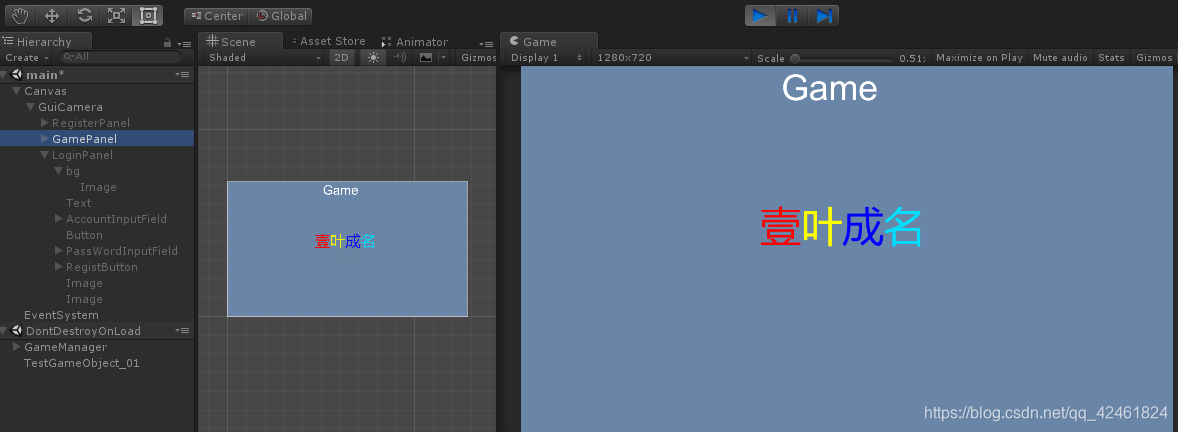Image resolution: width=1178 pixels, height=432 pixels.
Task: Open Hierarchy panel options menu
Action: click(x=183, y=44)
